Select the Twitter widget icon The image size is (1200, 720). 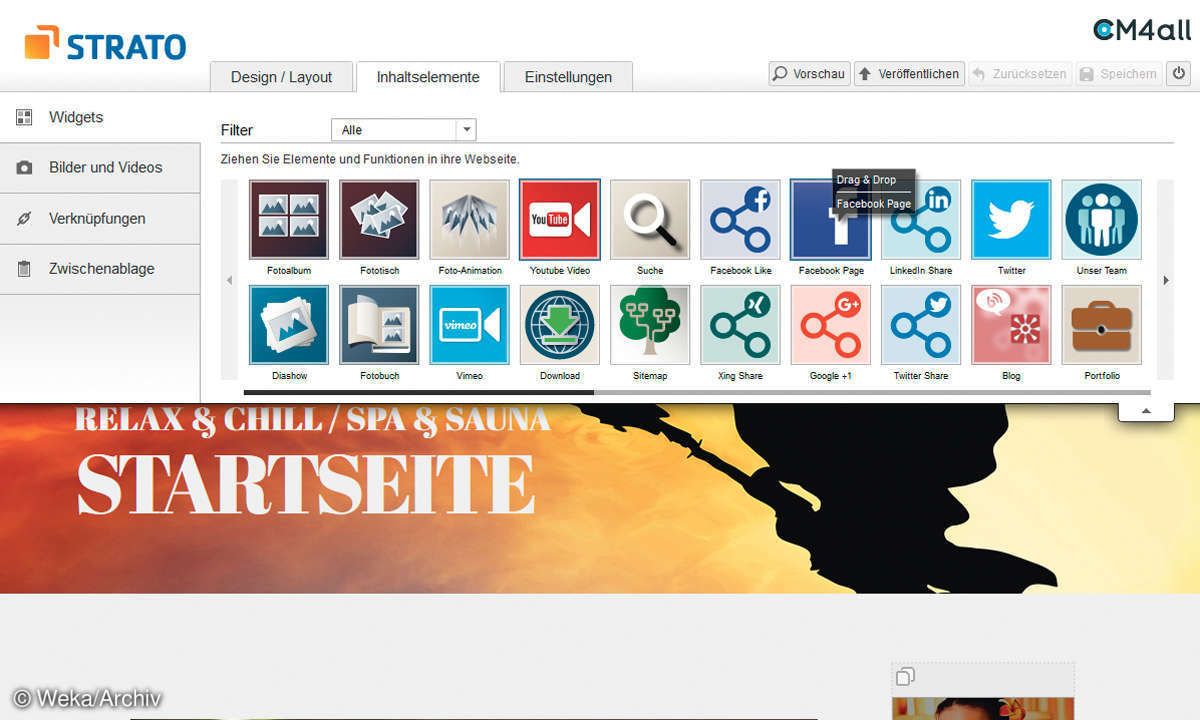(1011, 219)
